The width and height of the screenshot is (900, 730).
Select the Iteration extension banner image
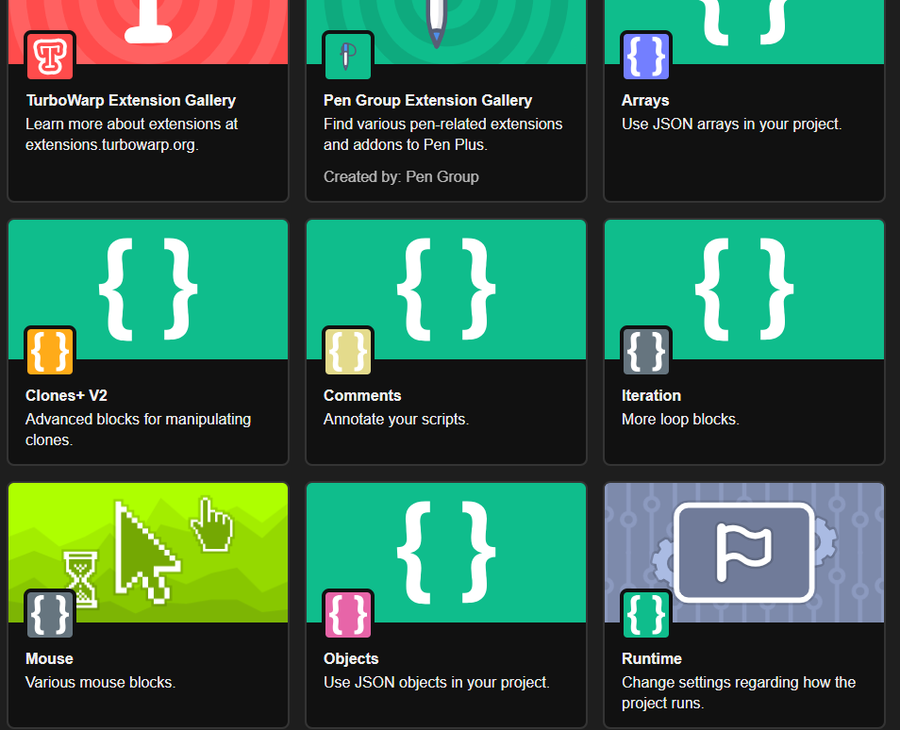point(744,289)
